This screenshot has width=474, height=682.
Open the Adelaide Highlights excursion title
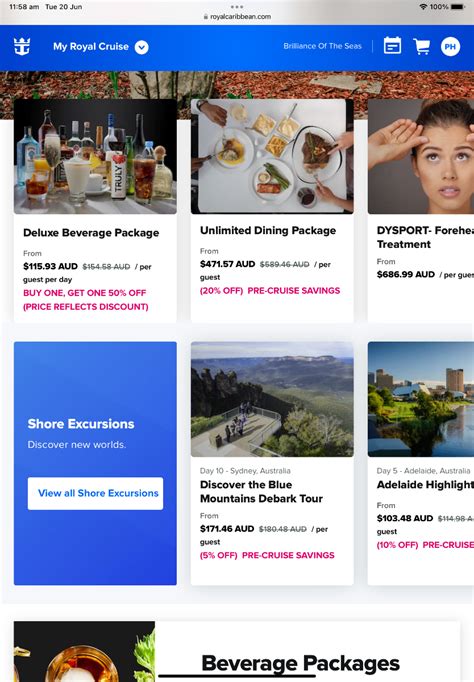[425, 485]
